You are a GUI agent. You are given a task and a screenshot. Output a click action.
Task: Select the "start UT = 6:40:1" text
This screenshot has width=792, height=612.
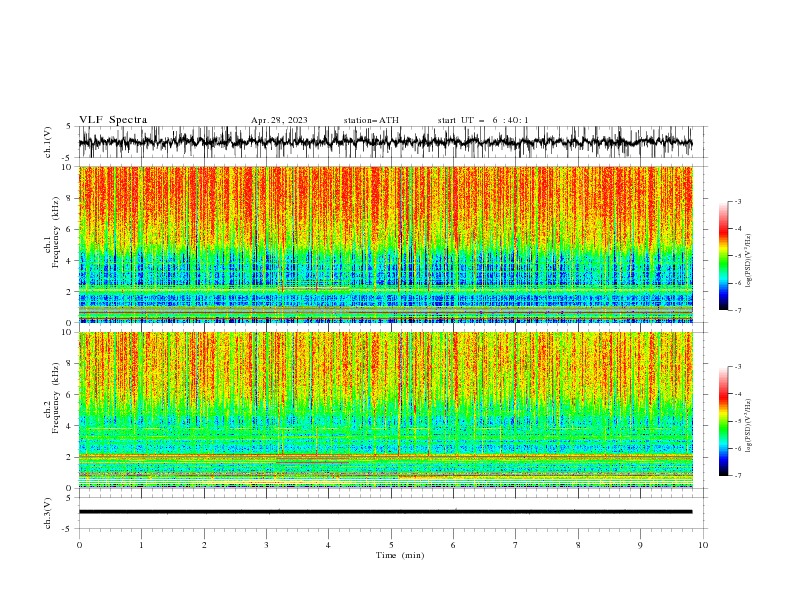[483, 120]
